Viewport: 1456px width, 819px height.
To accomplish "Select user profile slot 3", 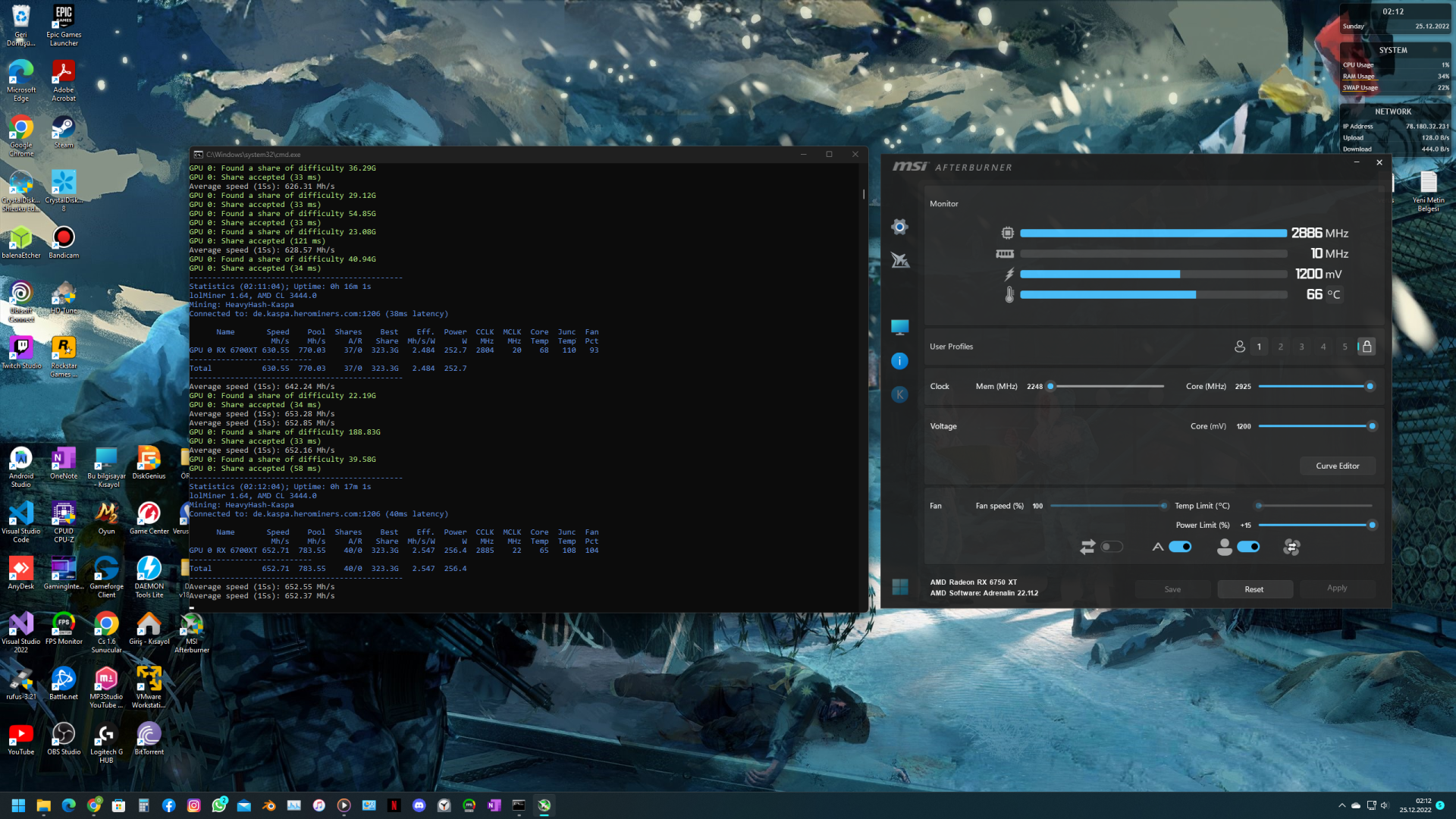I will point(1302,347).
